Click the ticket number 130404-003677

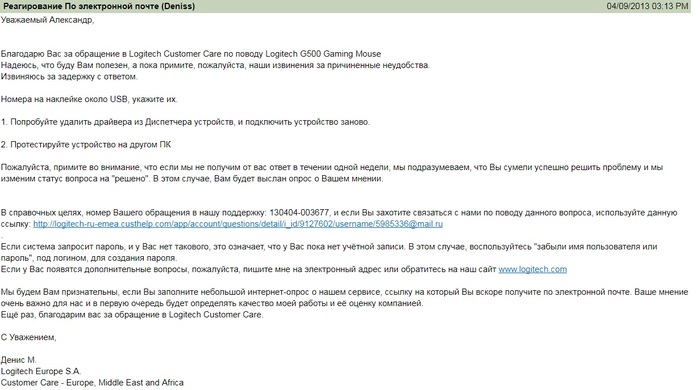[299, 213]
